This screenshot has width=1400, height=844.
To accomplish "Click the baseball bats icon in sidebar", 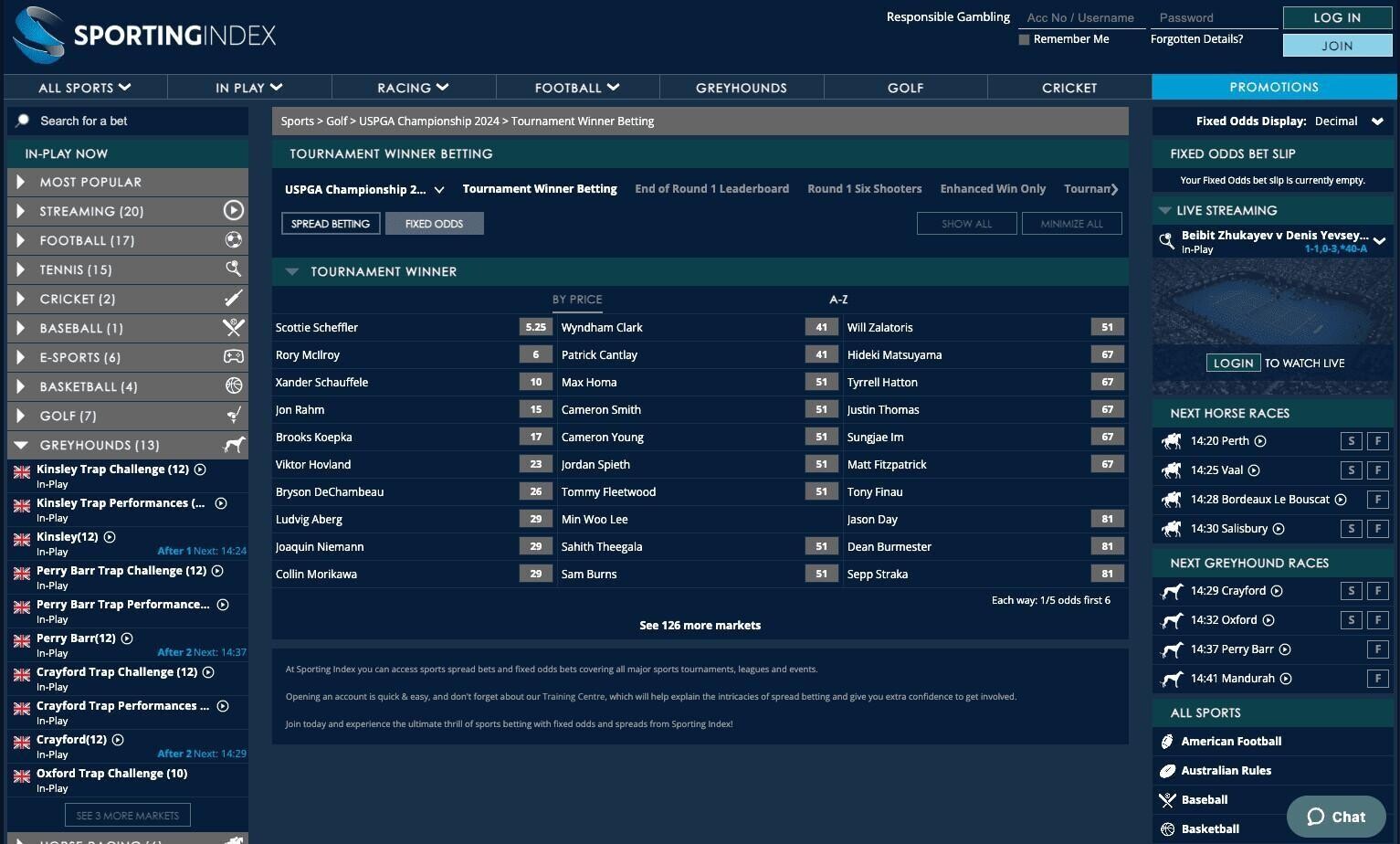I will 234,328.
